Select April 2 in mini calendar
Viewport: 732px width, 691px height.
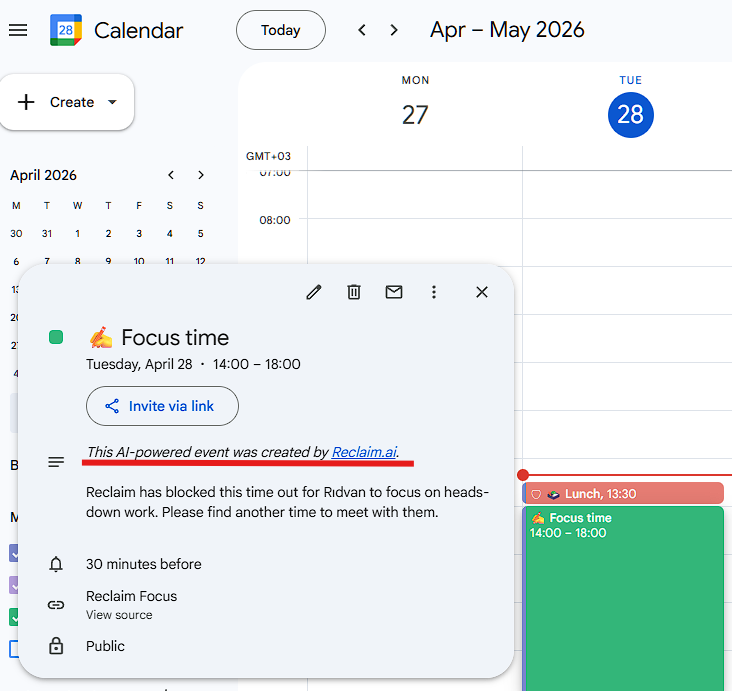[108, 233]
